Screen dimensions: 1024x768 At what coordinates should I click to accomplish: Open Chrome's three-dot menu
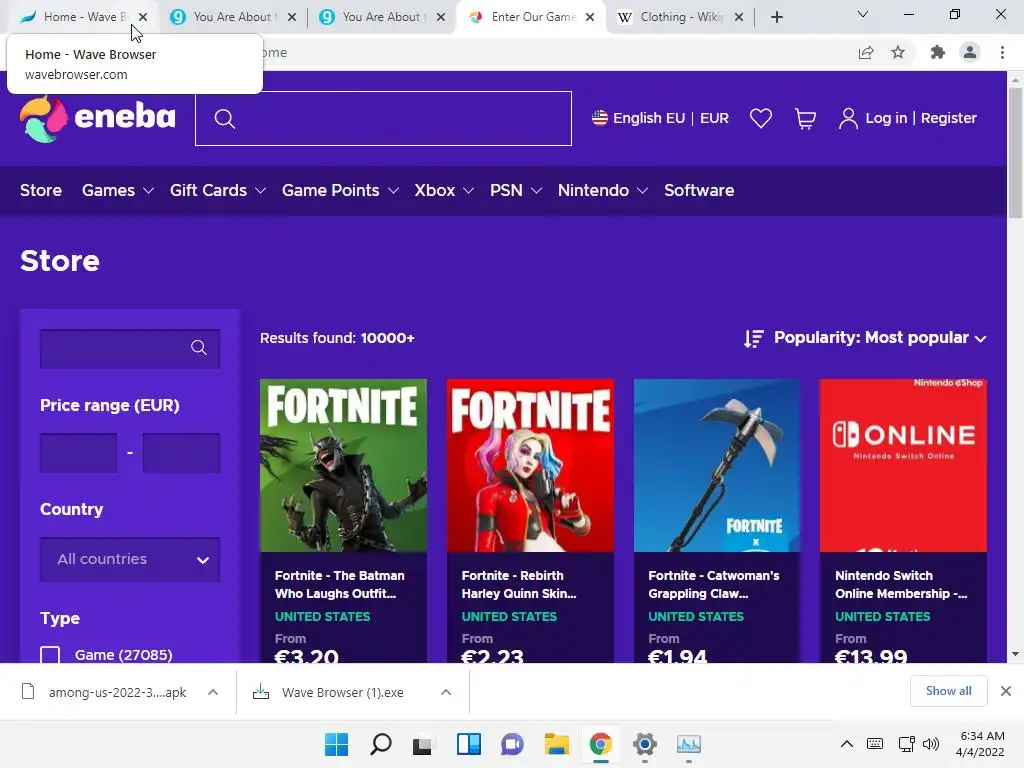(x=1002, y=53)
